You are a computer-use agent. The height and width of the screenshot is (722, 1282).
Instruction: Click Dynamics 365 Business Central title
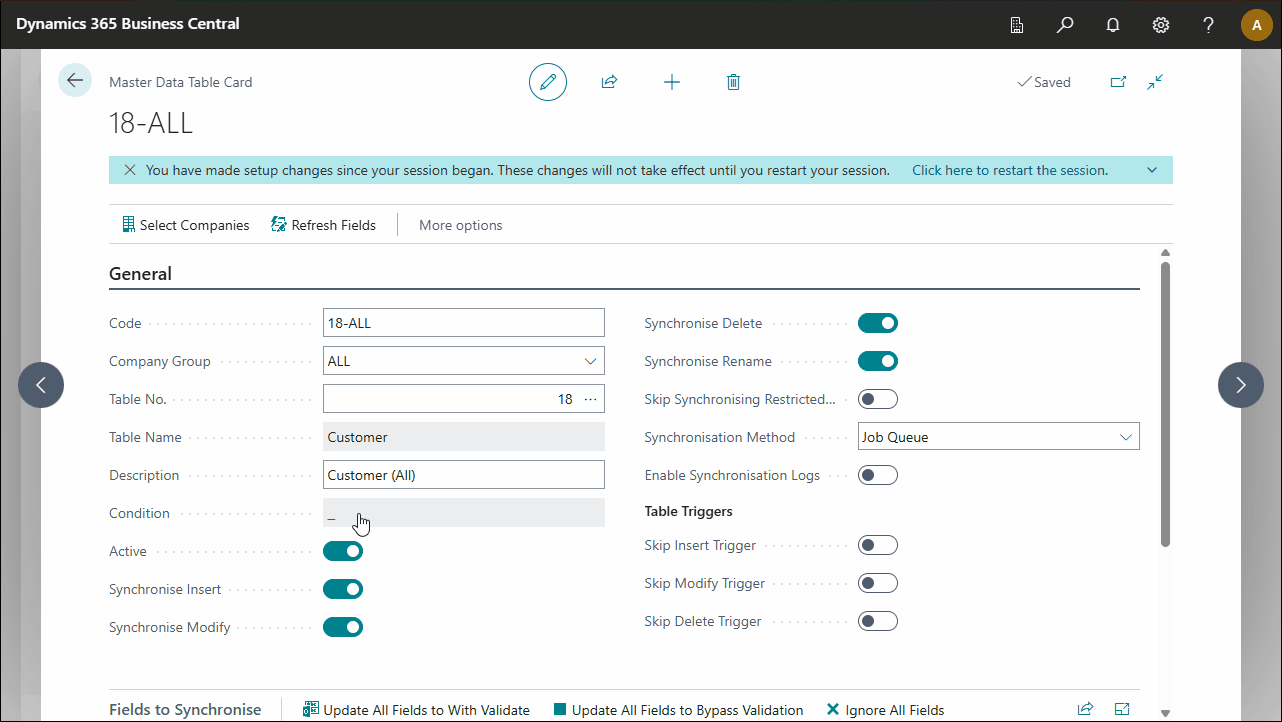click(128, 23)
